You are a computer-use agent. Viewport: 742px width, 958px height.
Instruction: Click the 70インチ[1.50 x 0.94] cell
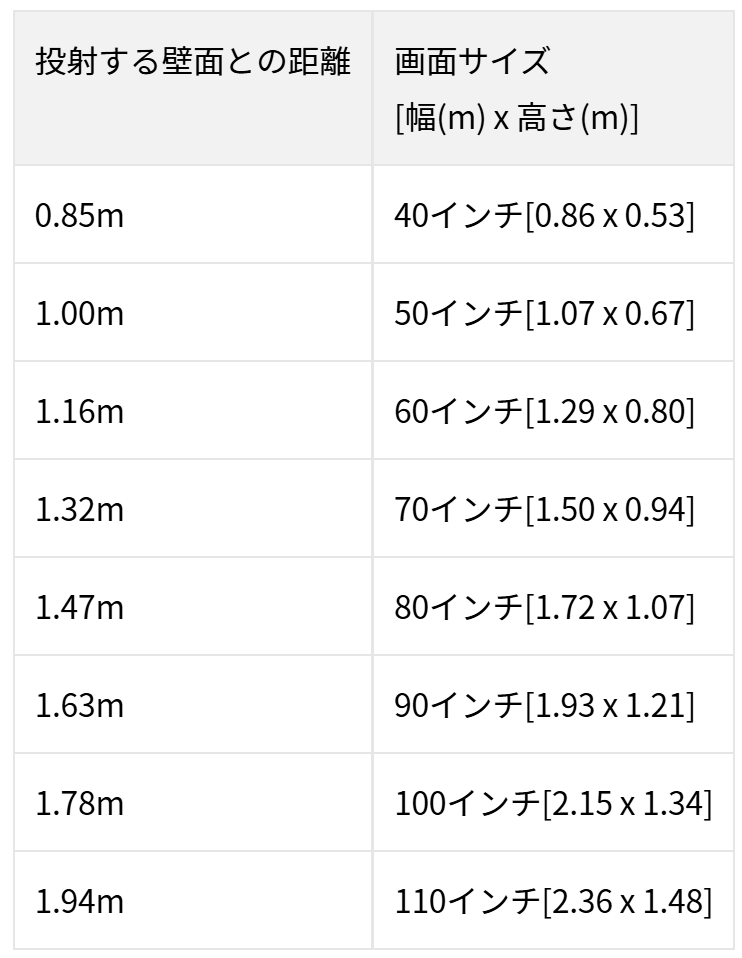coord(545,509)
